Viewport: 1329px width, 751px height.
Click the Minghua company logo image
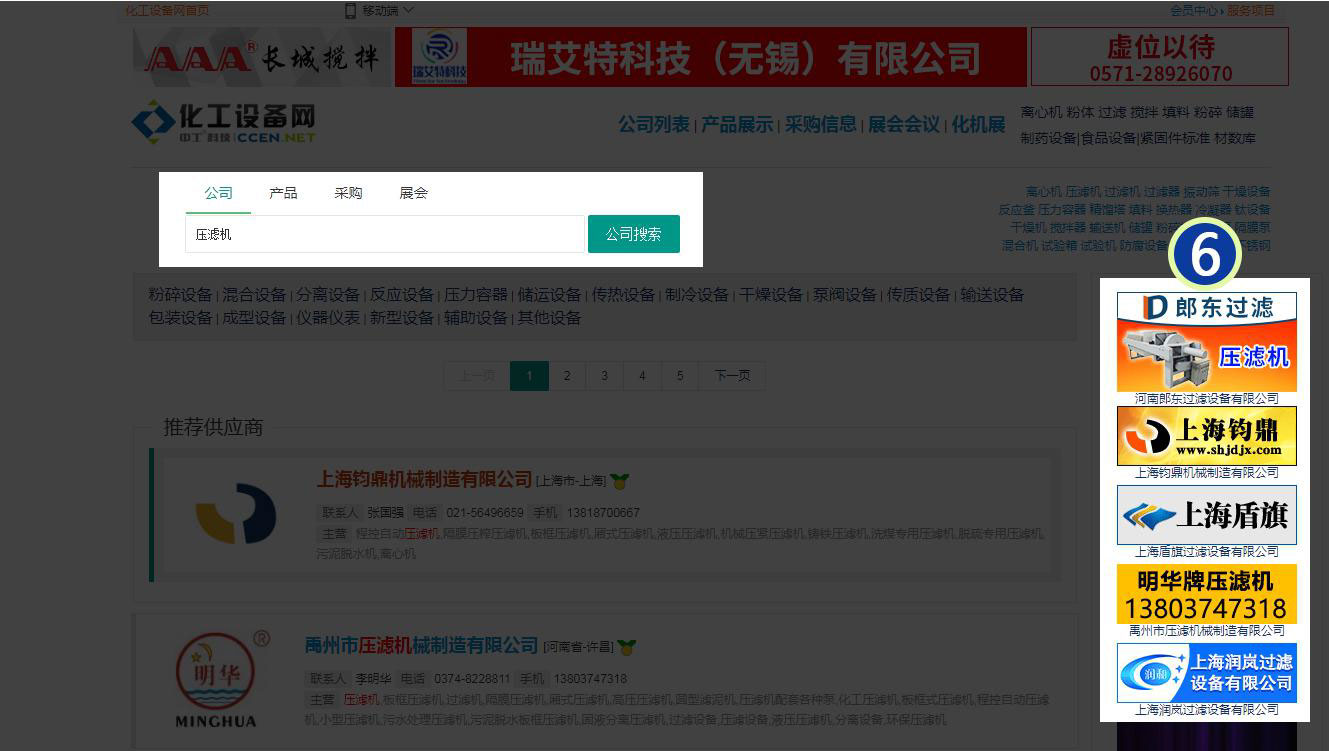tap(216, 678)
